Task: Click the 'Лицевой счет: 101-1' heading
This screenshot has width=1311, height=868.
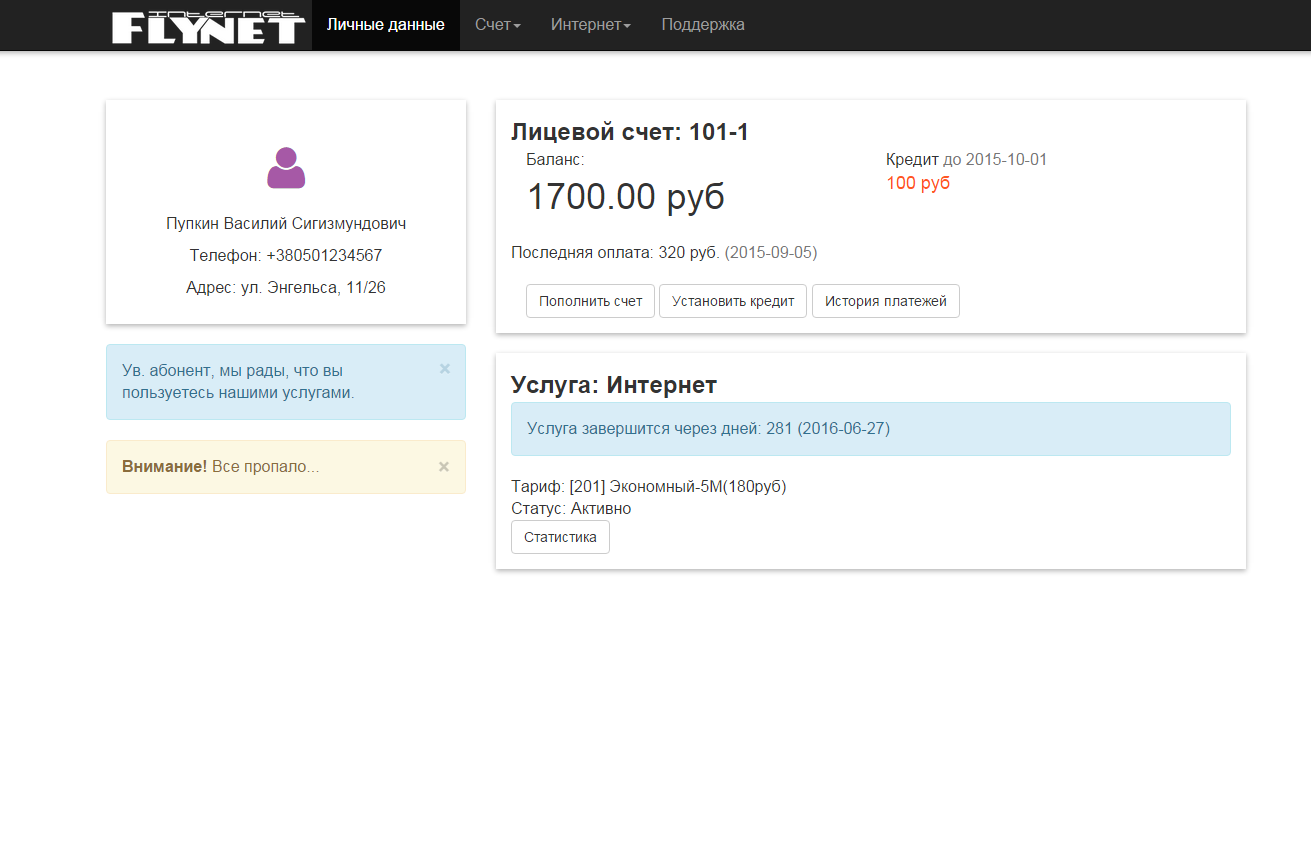Action: click(x=630, y=132)
